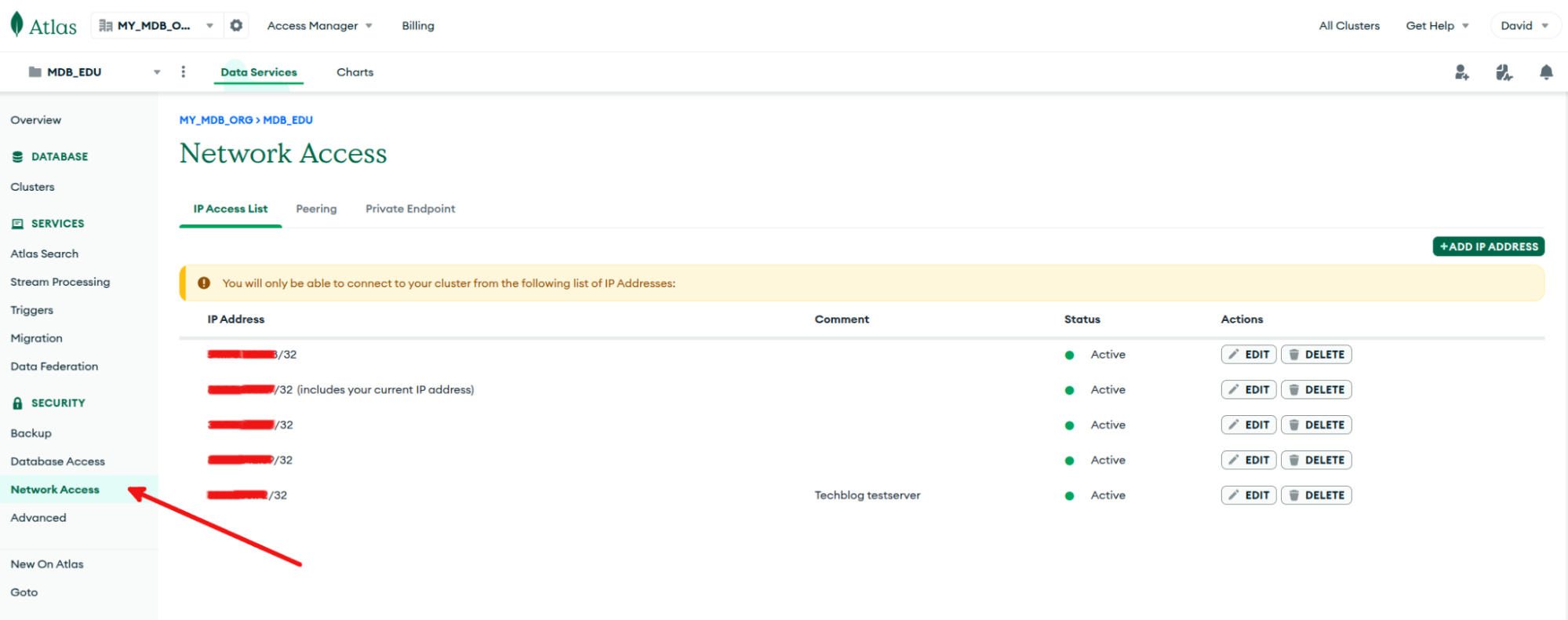The width and height of the screenshot is (1568, 620).
Task: Open the notifications bell
Action: pos(1546,72)
